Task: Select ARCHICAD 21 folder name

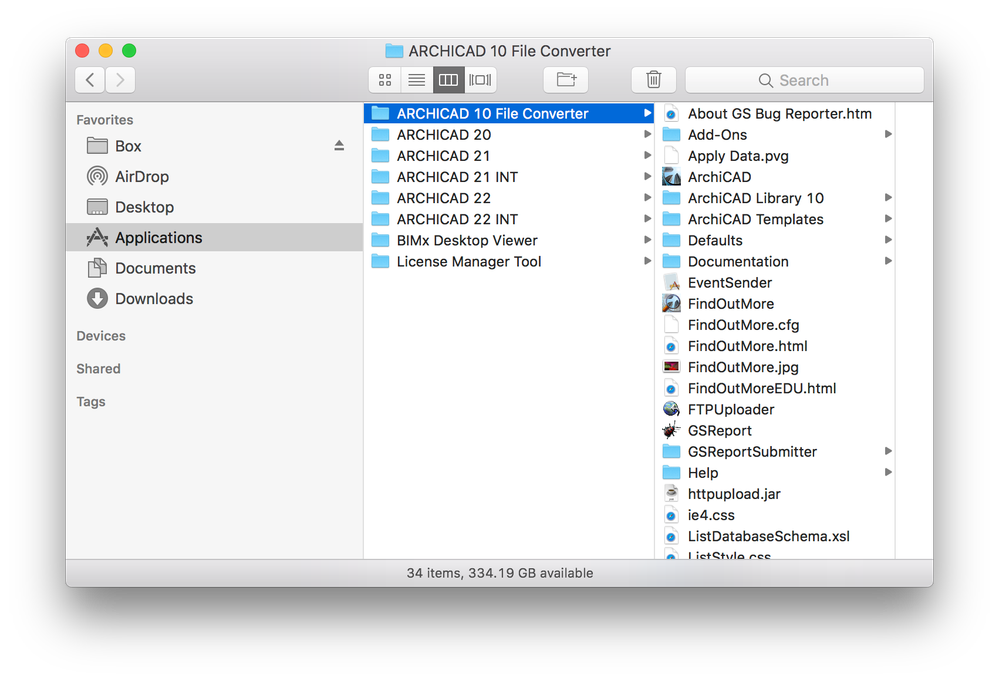Action: tap(443, 155)
